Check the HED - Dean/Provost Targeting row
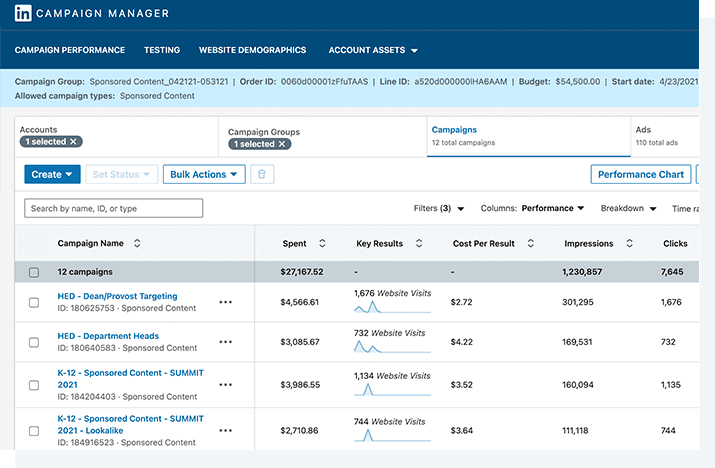The image size is (715, 468). 34,302
